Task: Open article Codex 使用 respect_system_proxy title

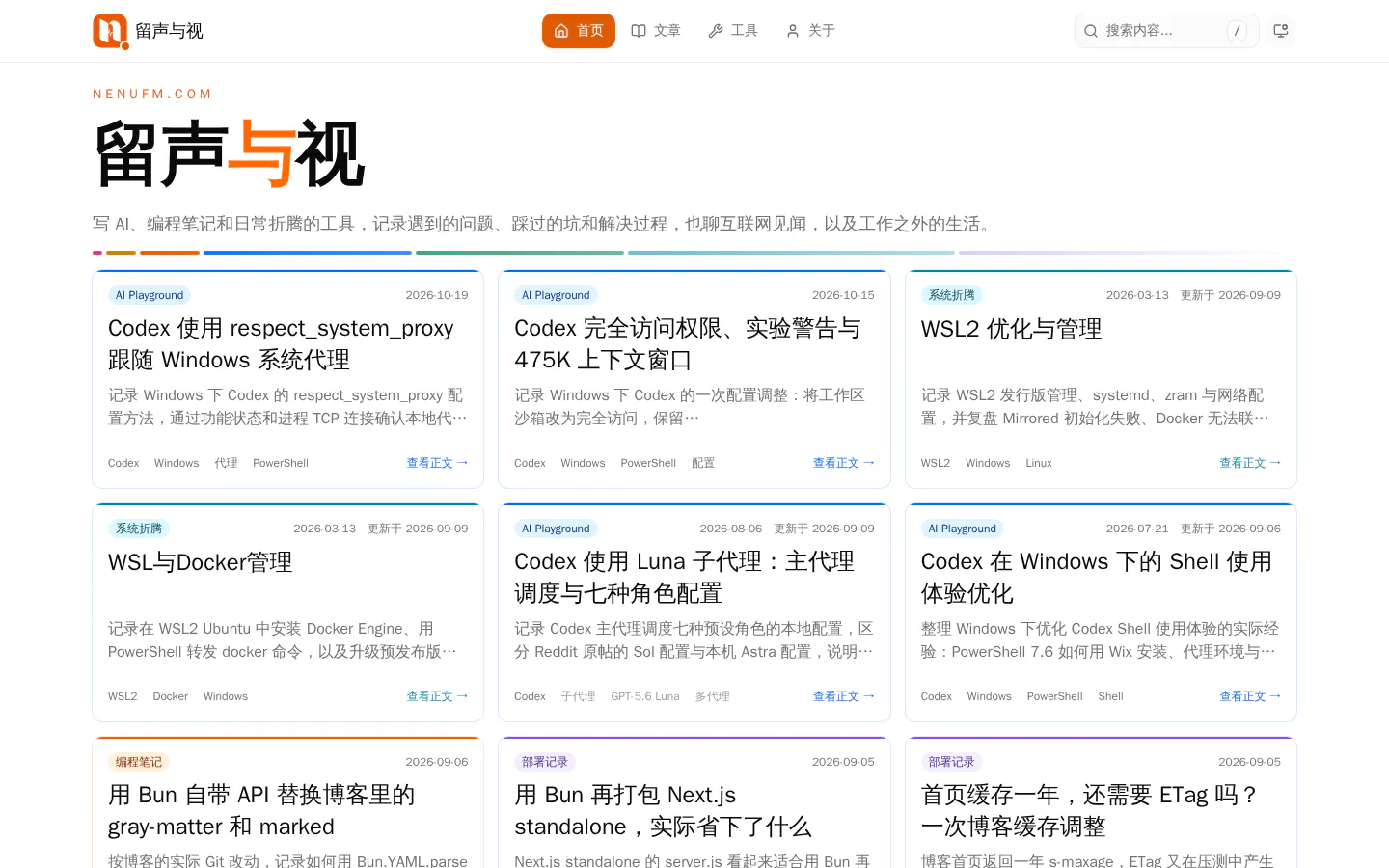Action: click(281, 343)
